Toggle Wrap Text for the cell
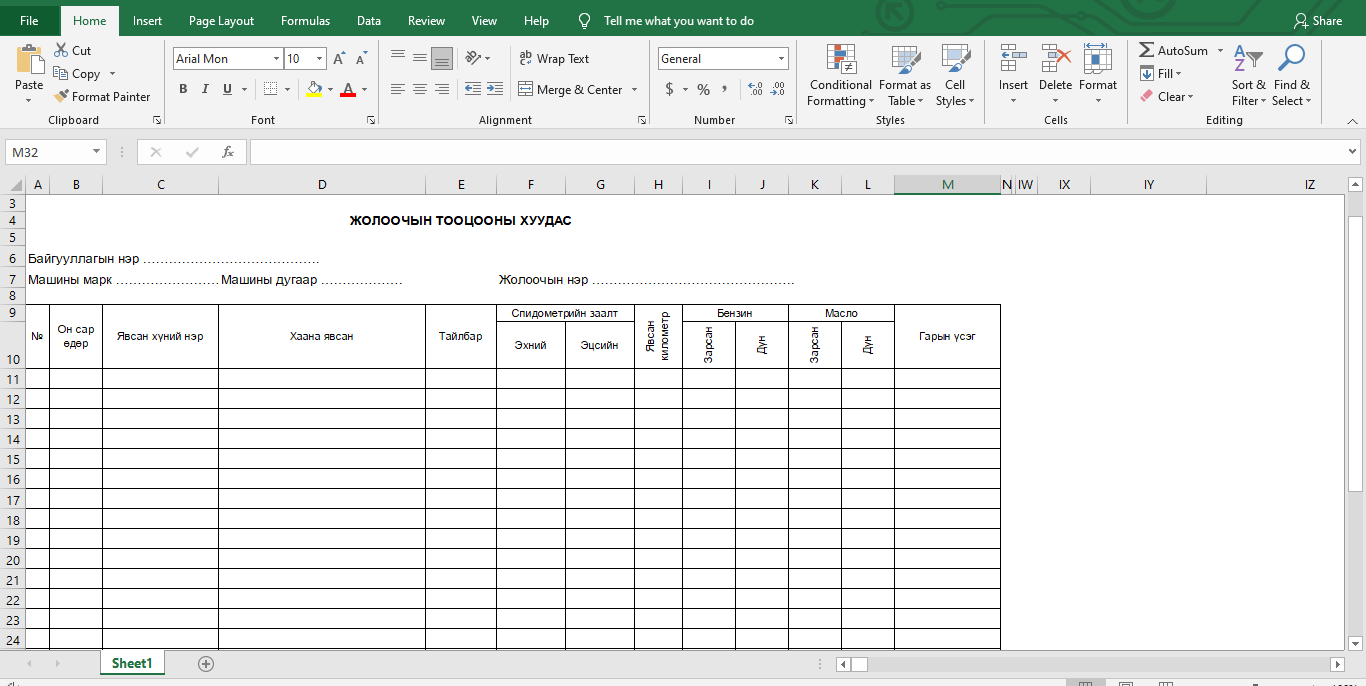This screenshot has width=1366, height=686. click(x=554, y=59)
